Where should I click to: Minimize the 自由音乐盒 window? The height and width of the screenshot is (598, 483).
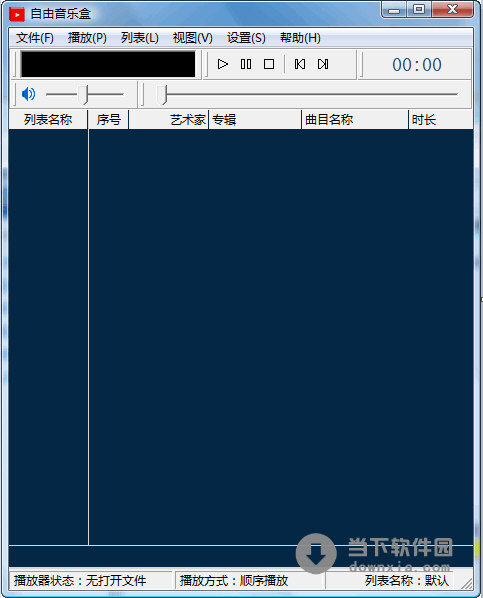[394, 9]
